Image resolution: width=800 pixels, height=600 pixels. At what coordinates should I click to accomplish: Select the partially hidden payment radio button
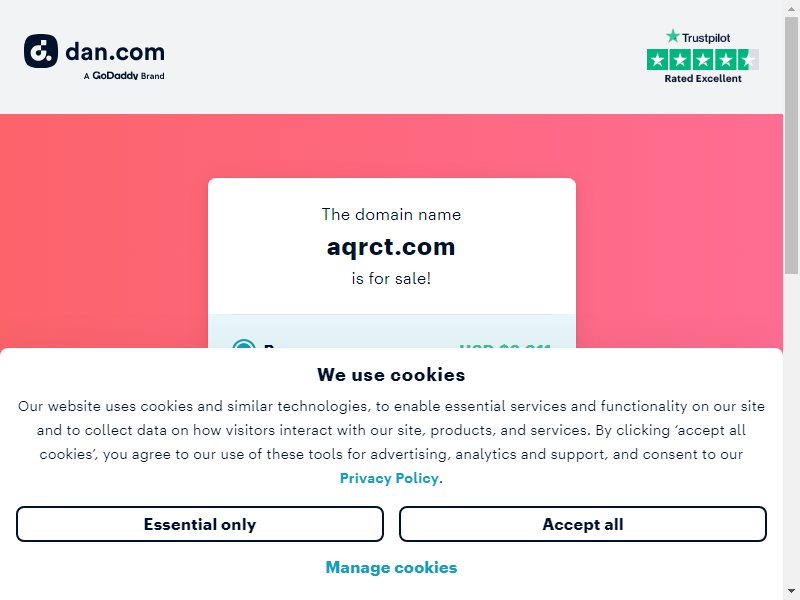243,344
